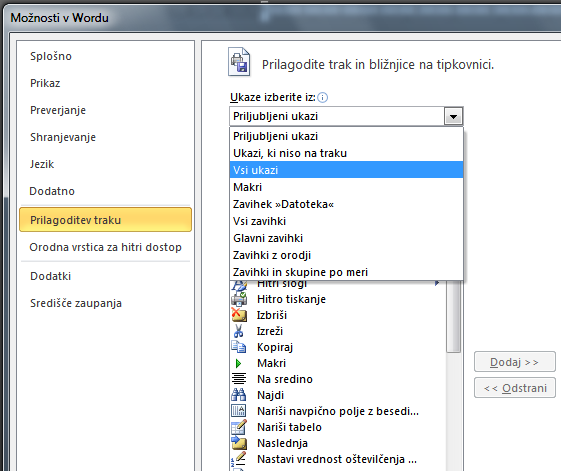Choose Ukazi, ki niso na traku option

(346, 153)
